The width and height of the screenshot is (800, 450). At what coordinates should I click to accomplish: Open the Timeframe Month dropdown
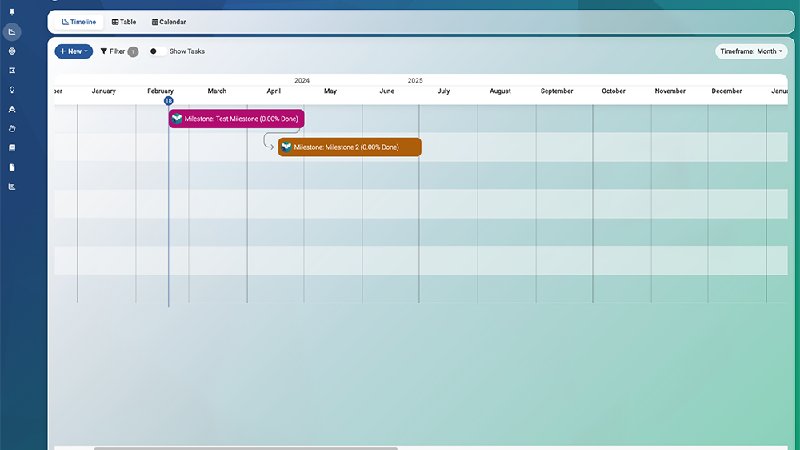pyautogui.click(x=751, y=52)
